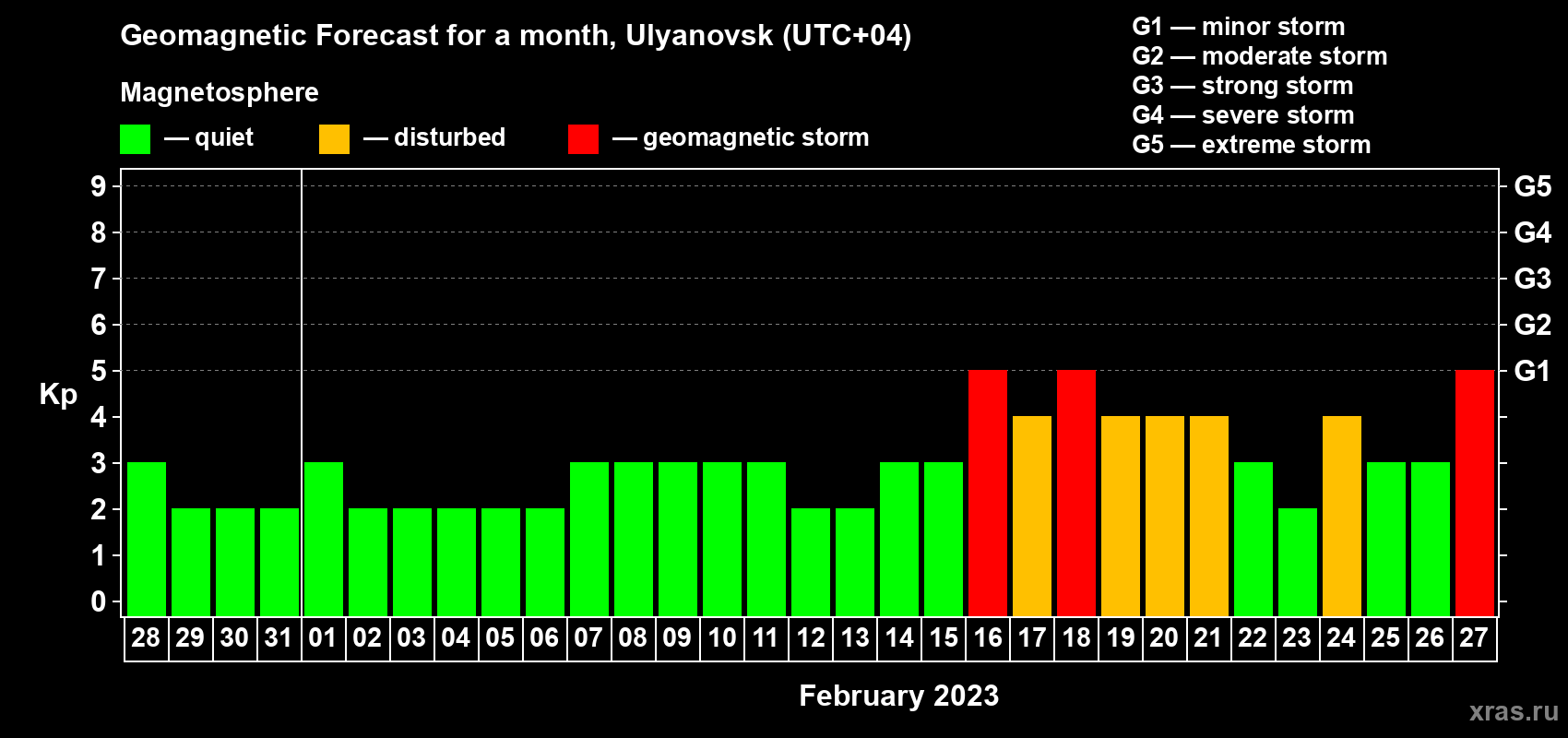1568x738 pixels.
Task: Click the date label 31 on the axis
Action: coord(279,638)
